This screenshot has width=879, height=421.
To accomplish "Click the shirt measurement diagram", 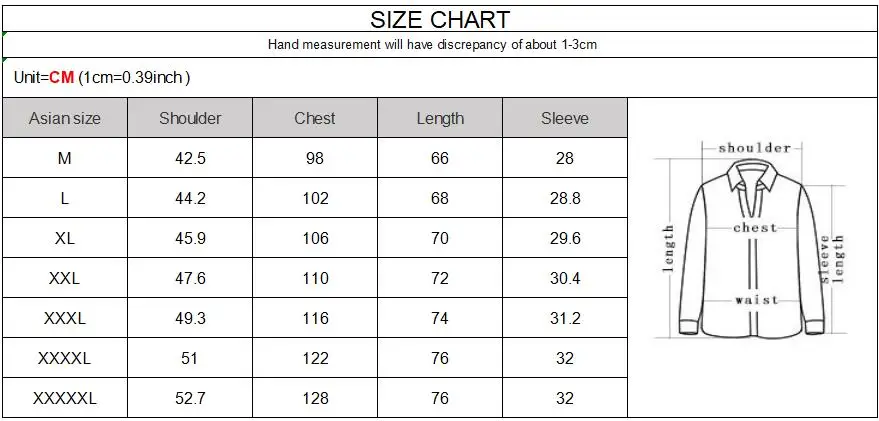I will coord(751,241).
